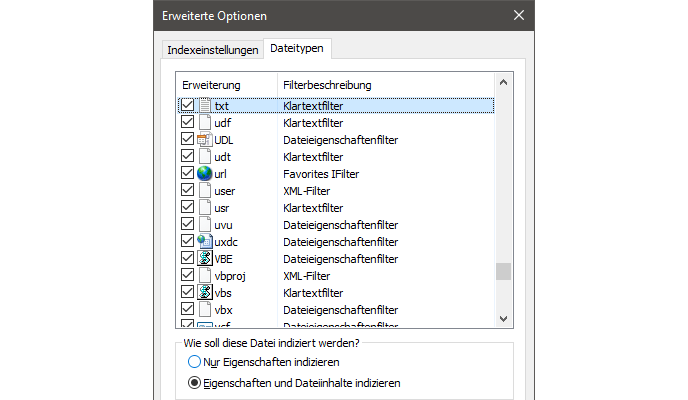The width and height of the screenshot is (688, 400).
Task: Click the txt file type icon
Action: [x=205, y=106]
